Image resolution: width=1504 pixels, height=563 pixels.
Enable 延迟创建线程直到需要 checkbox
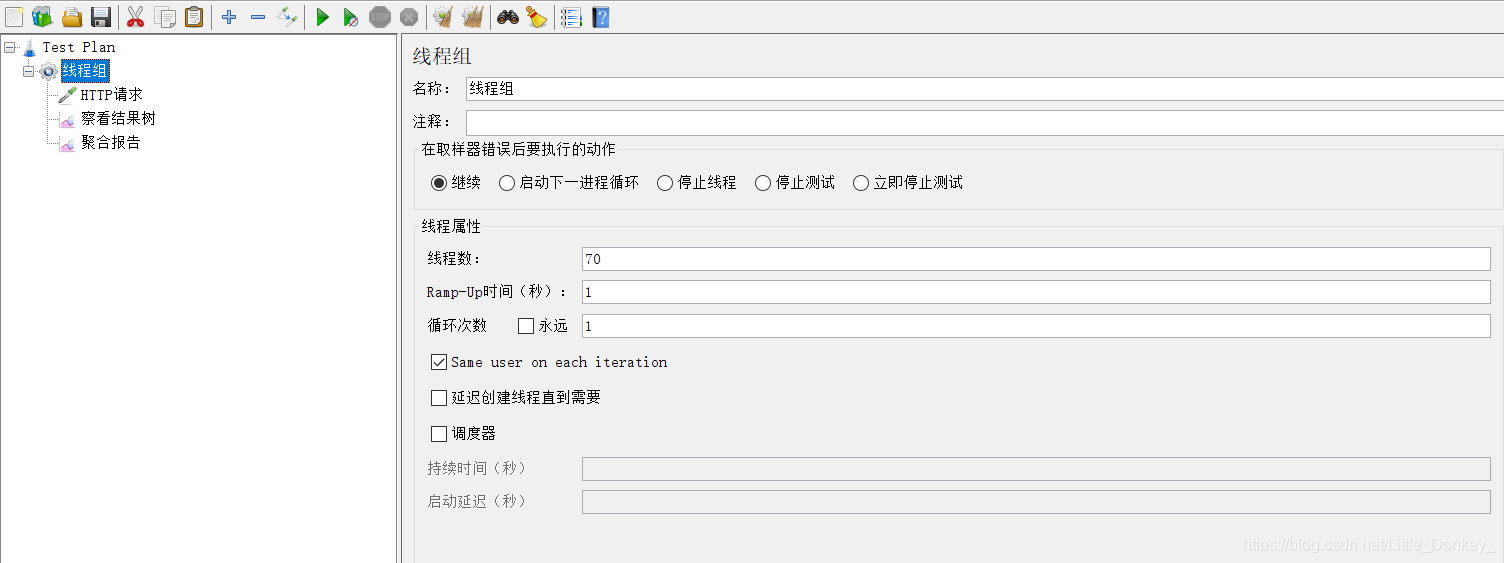(x=439, y=398)
